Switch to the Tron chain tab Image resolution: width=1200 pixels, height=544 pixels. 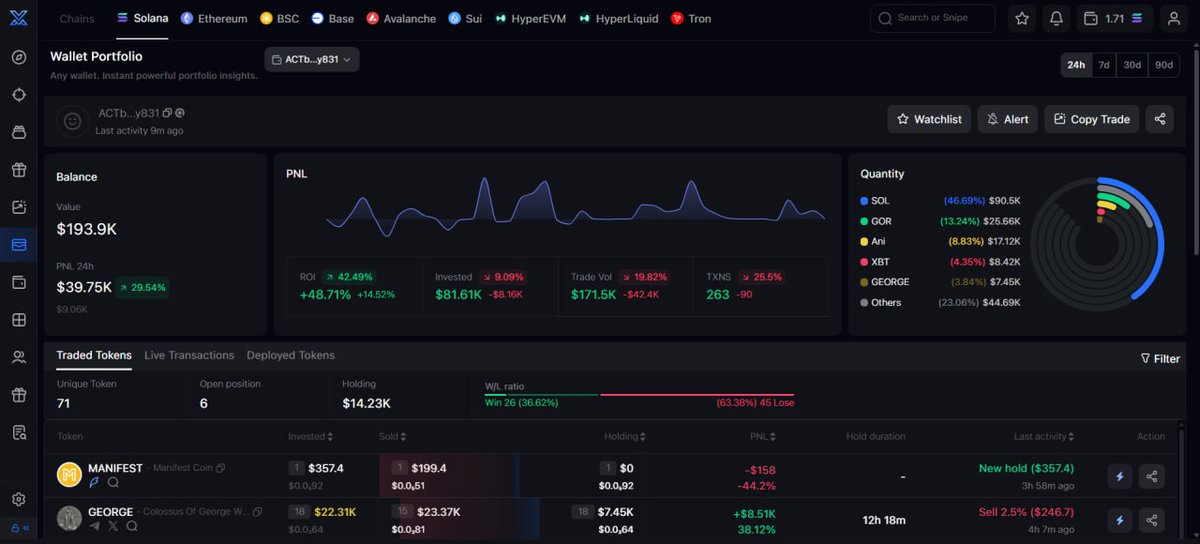coord(691,18)
